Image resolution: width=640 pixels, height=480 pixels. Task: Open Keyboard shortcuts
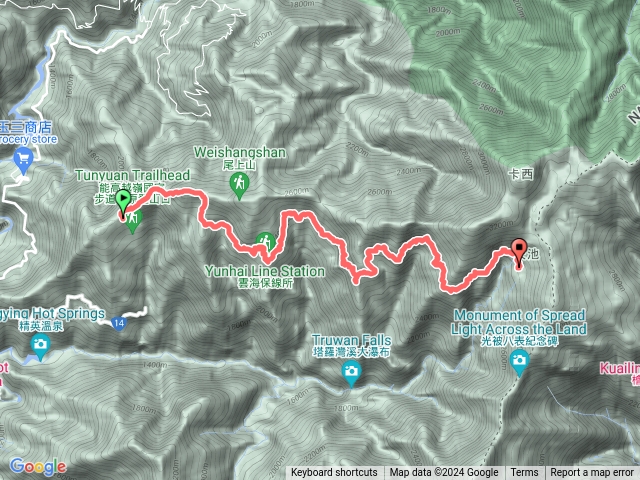tap(334, 473)
